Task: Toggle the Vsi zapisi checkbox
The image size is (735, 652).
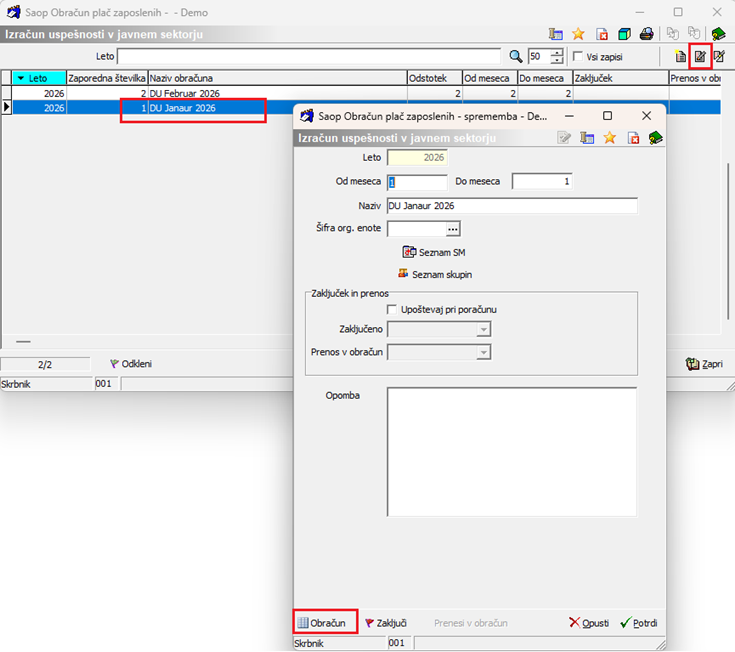Action: pyautogui.click(x=578, y=57)
